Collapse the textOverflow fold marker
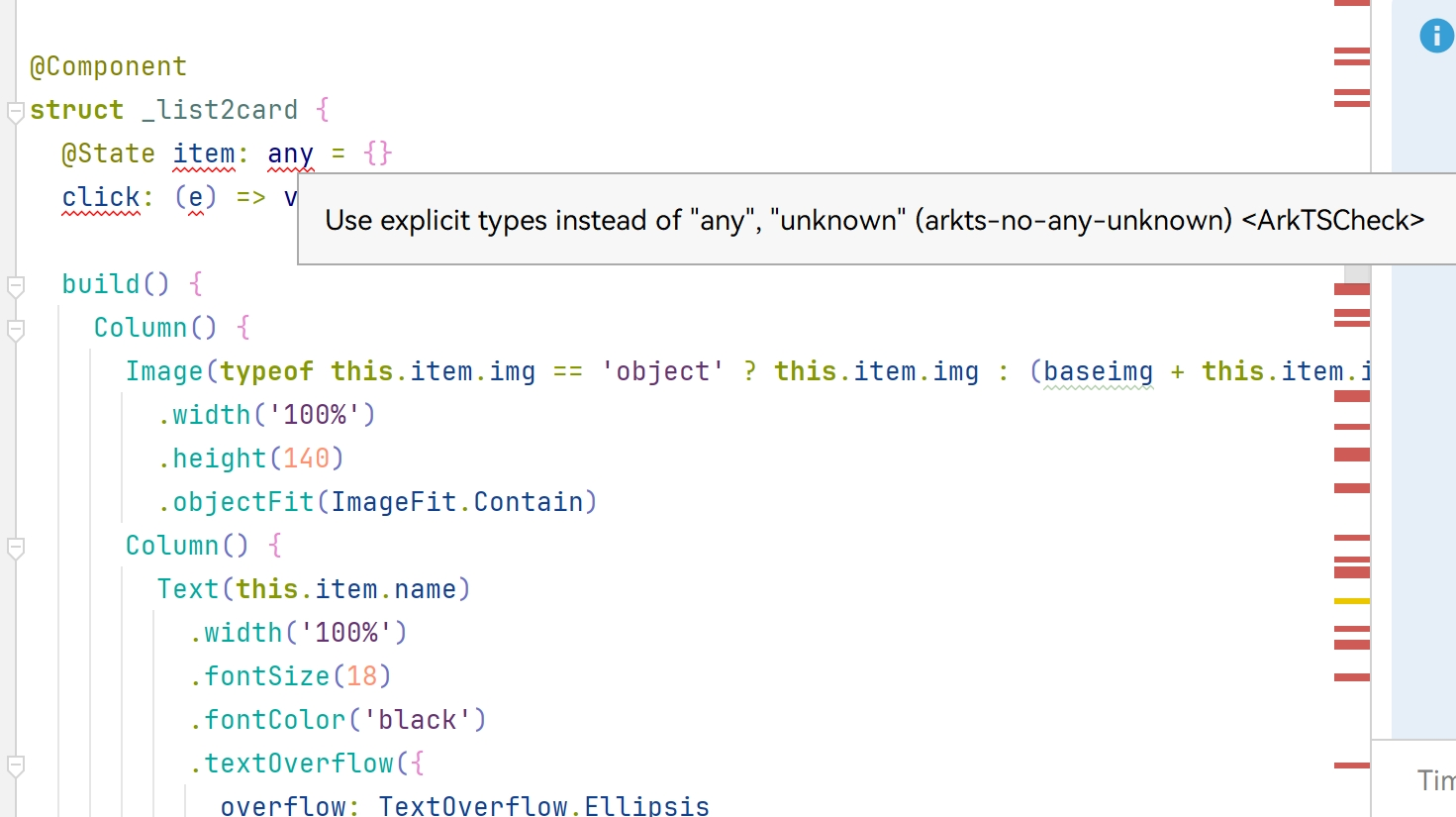The height and width of the screenshot is (817, 1456). click(15, 766)
